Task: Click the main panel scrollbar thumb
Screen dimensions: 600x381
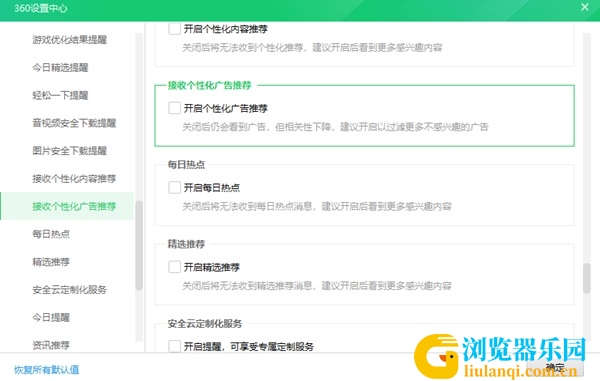Action: point(587,278)
